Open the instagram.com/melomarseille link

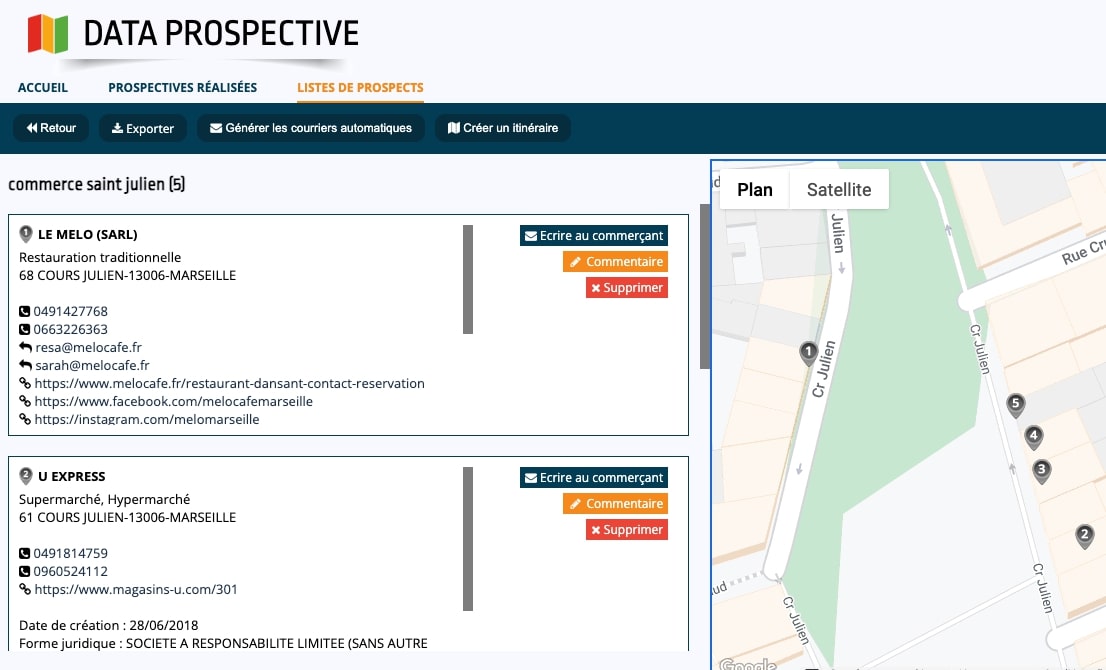point(146,419)
